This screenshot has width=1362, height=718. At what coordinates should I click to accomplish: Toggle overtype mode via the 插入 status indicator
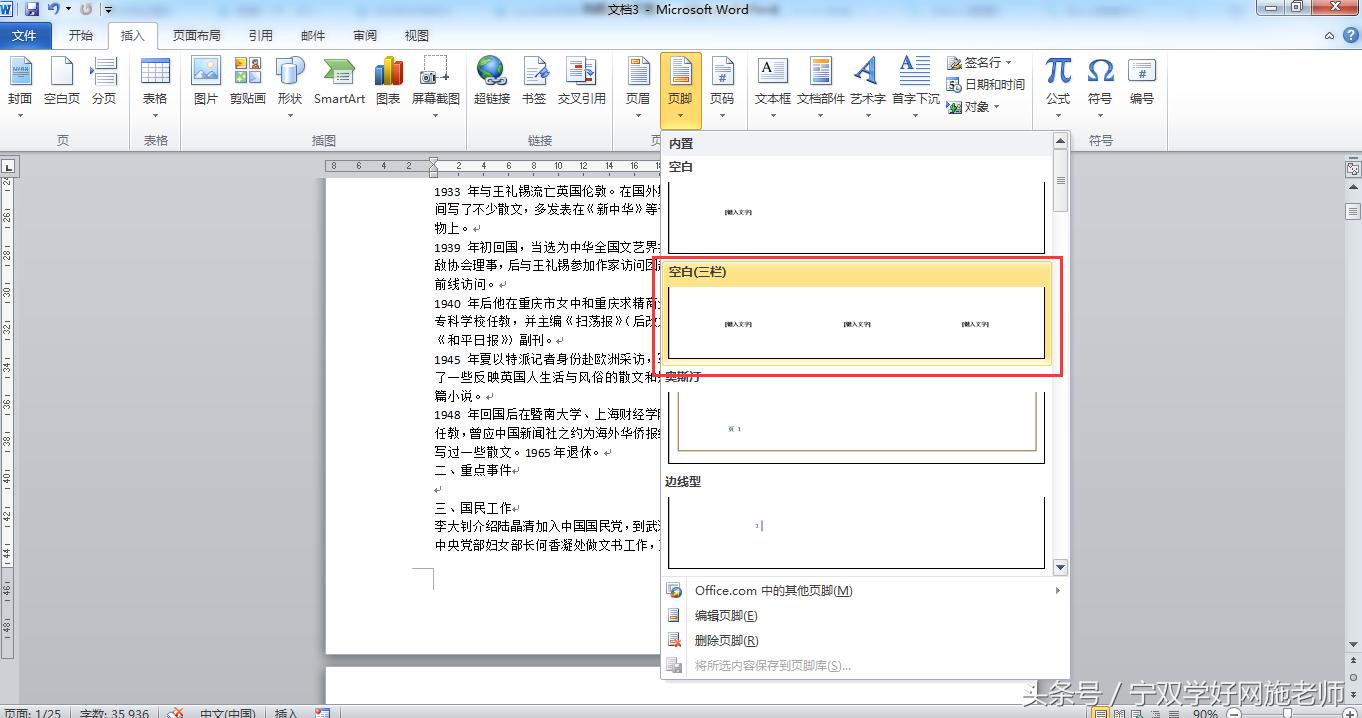pyautogui.click(x=285, y=713)
